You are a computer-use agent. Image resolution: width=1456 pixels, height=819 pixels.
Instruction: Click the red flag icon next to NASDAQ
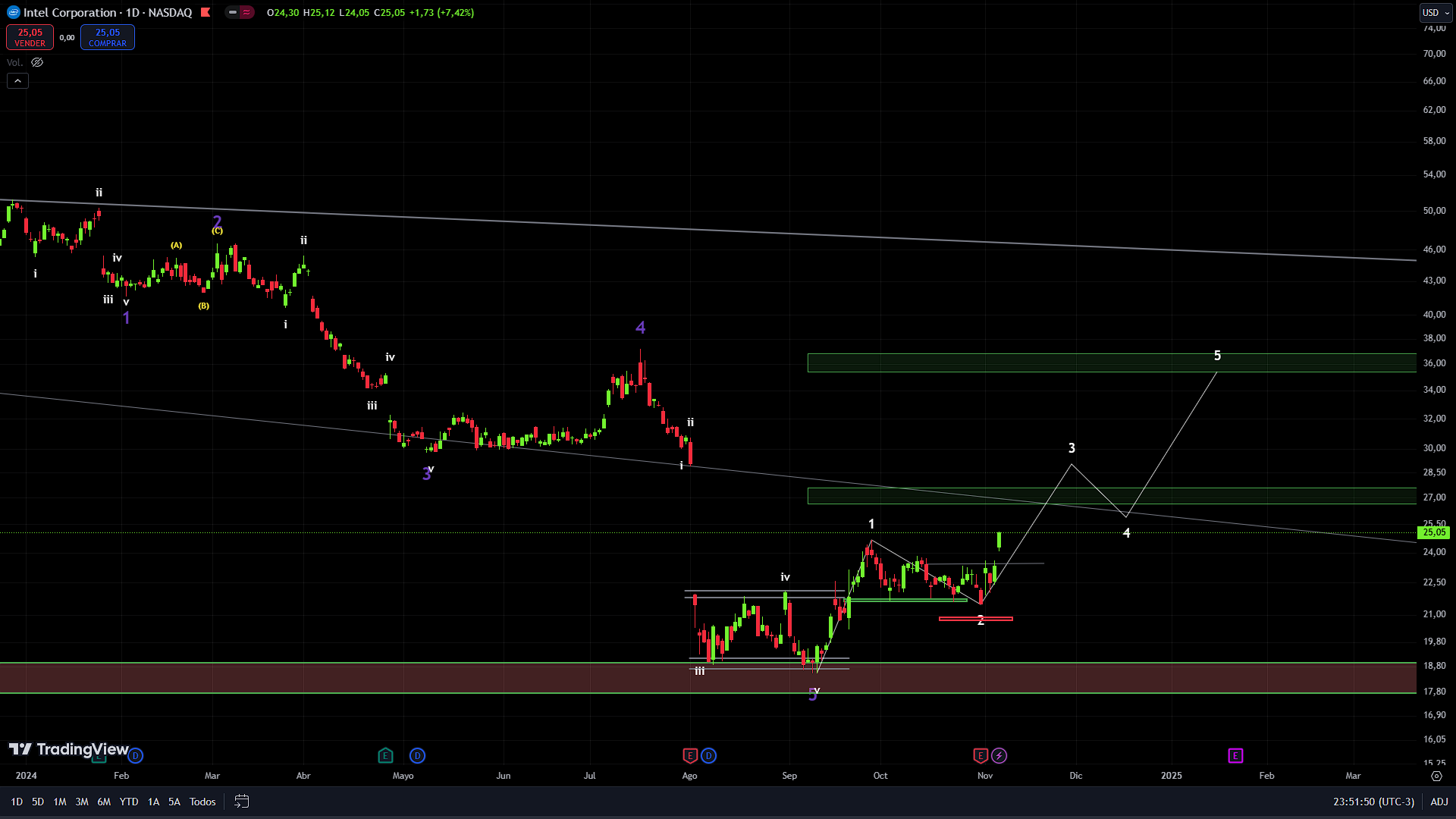click(206, 12)
